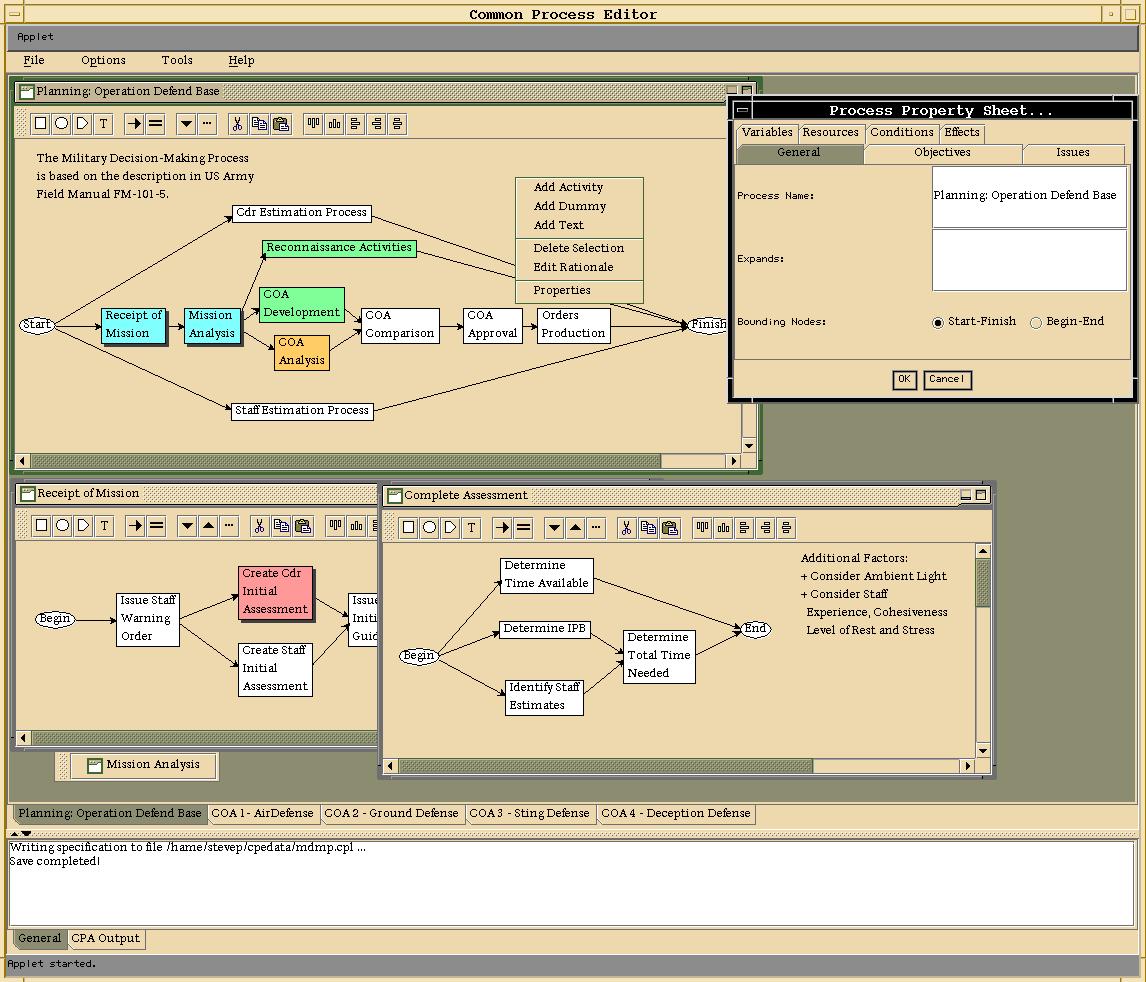Choose Edit Rationale from the context menu

573,267
